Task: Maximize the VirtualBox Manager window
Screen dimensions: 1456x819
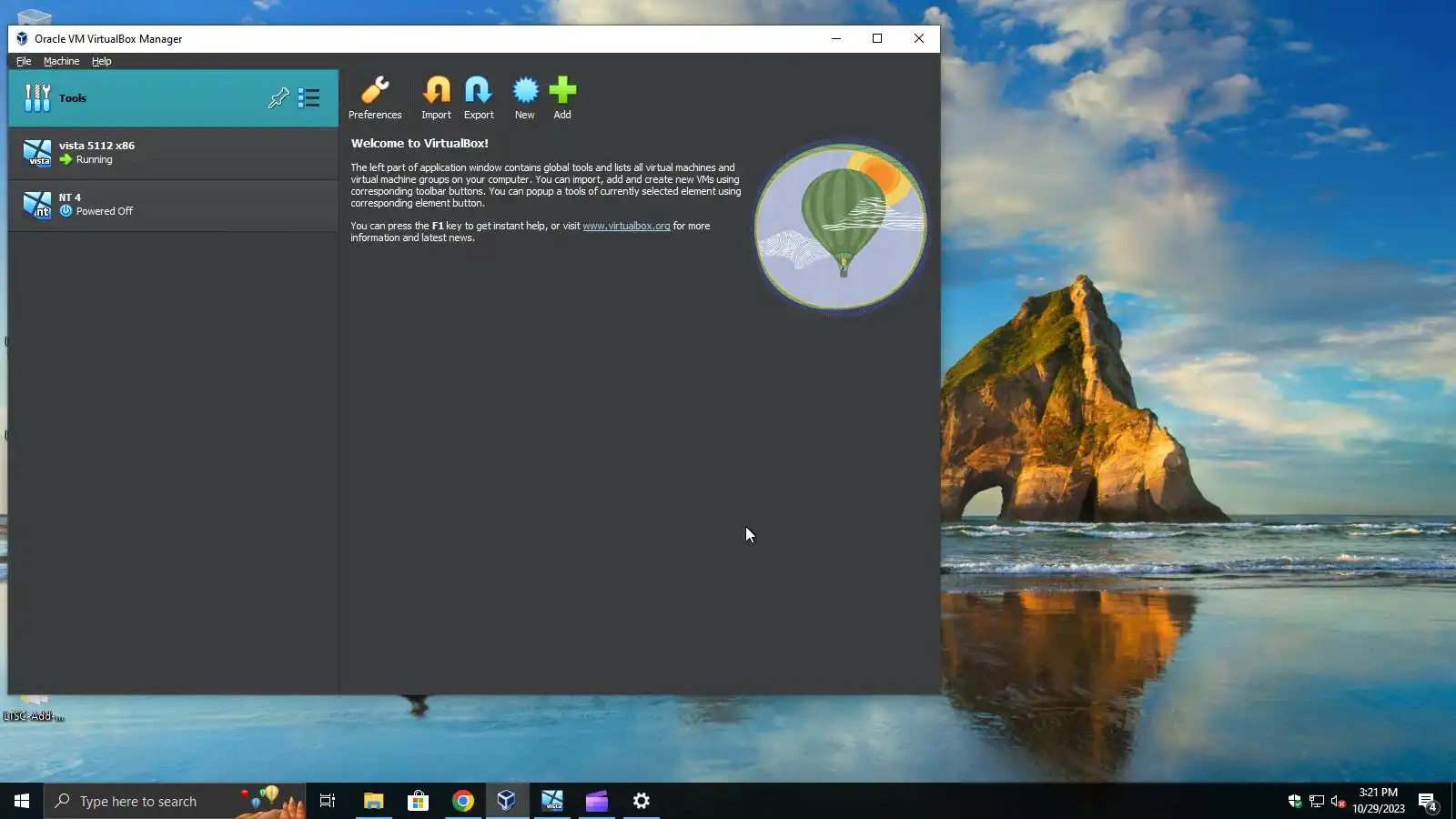Action: 877,38
